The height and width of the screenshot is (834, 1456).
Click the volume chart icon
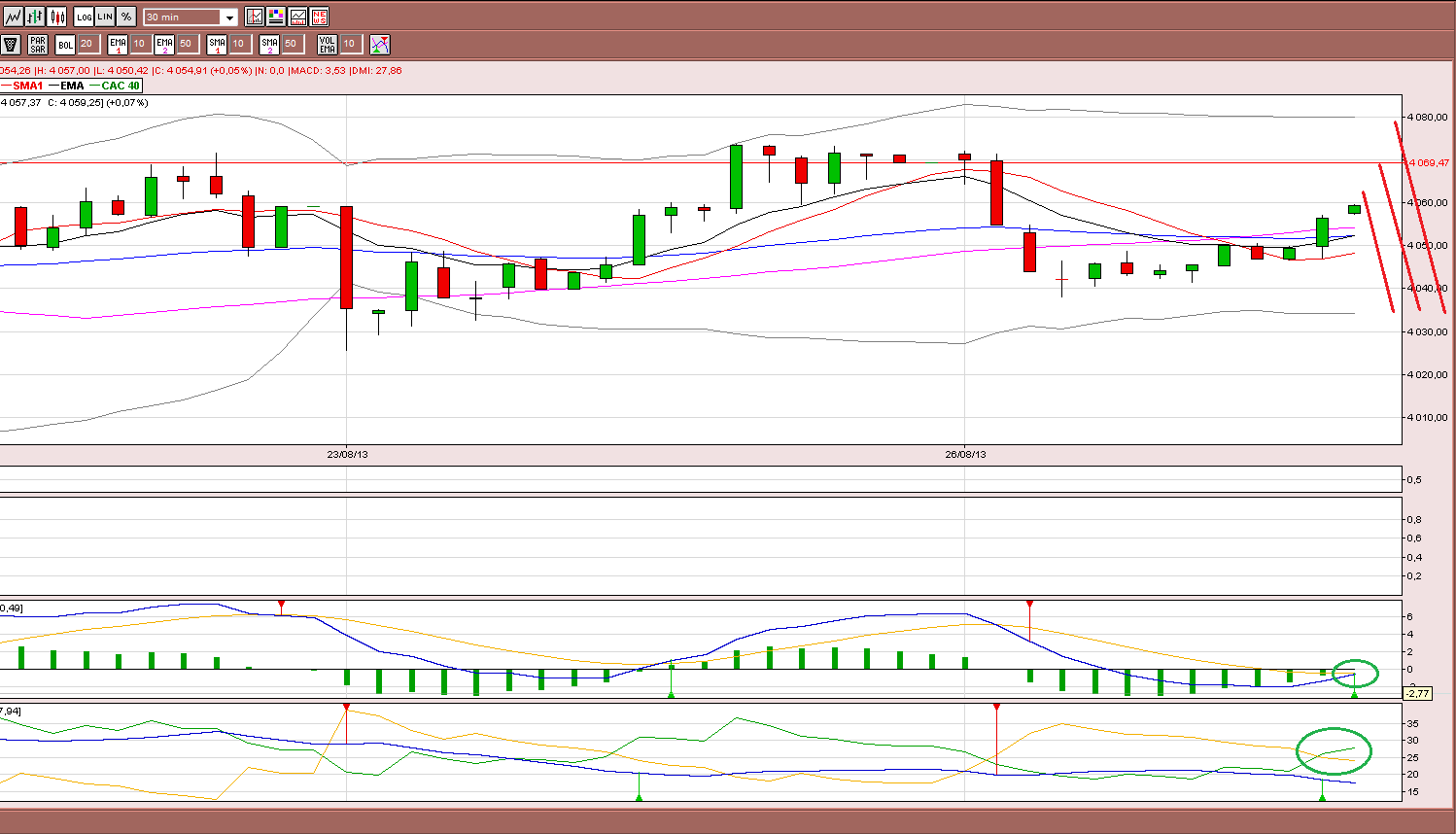297,17
